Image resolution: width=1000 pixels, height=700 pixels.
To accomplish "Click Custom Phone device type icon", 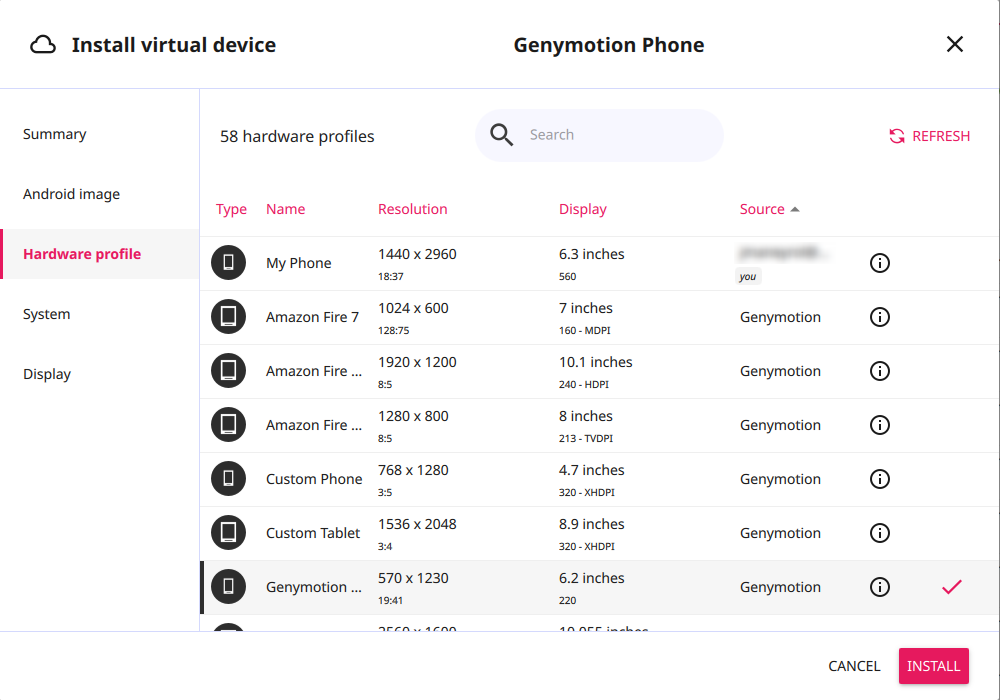I will point(228,479).
